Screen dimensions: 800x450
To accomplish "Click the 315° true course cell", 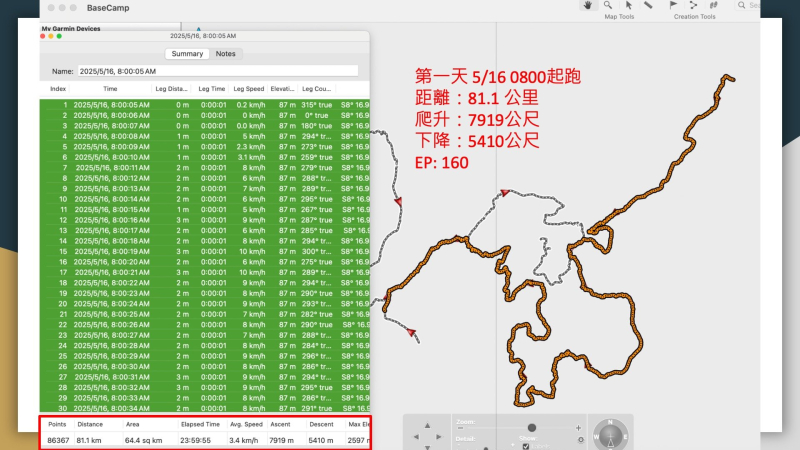I will (316, 105).
